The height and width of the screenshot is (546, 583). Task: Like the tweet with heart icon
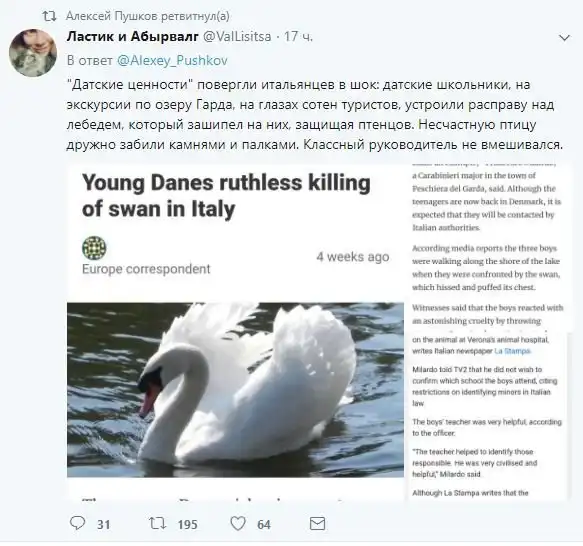coord(238,524)
